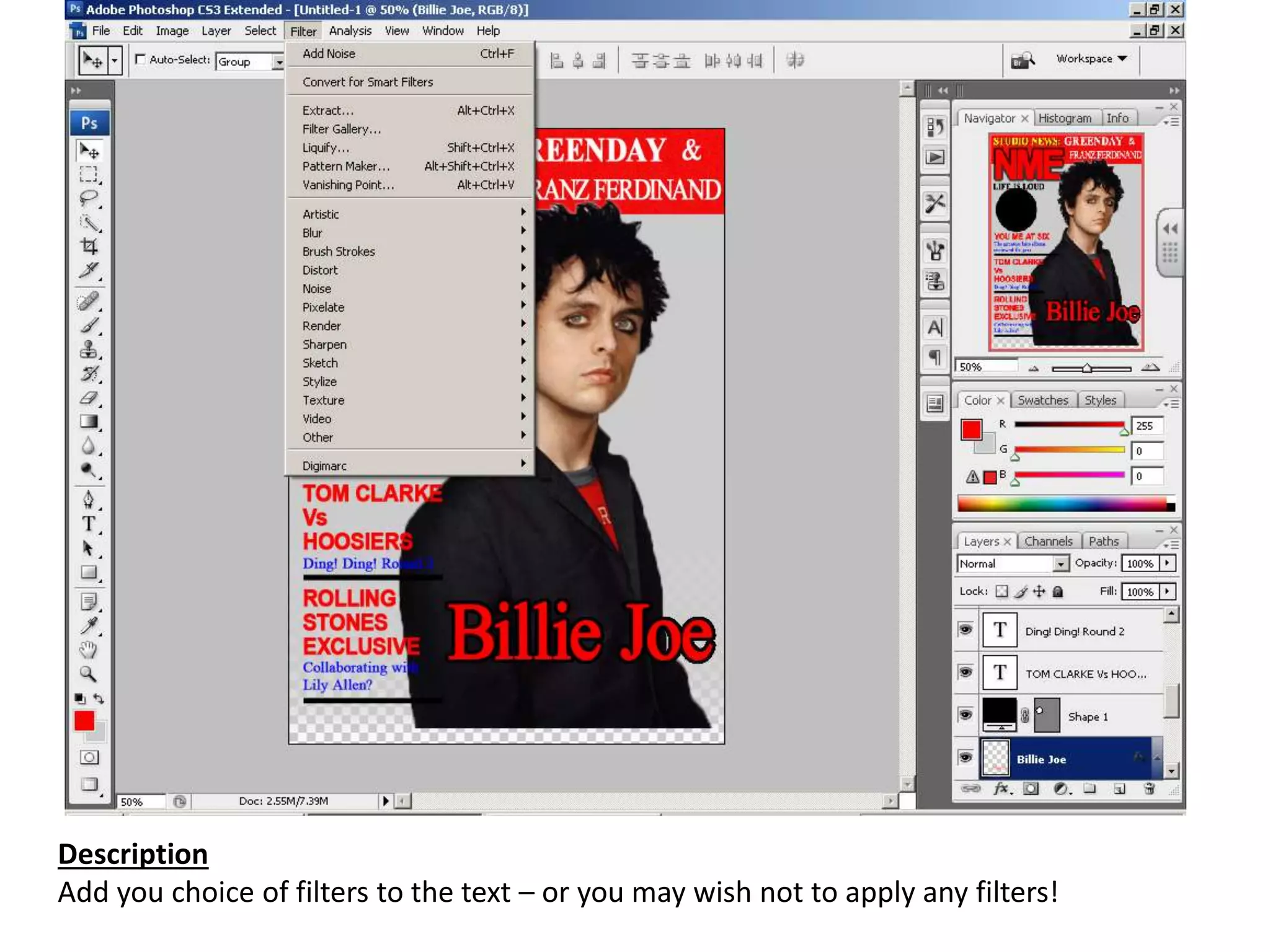Select the Eyedropper tool
This screenshot has height=952, width=1270.
click(x=89, y=626)
